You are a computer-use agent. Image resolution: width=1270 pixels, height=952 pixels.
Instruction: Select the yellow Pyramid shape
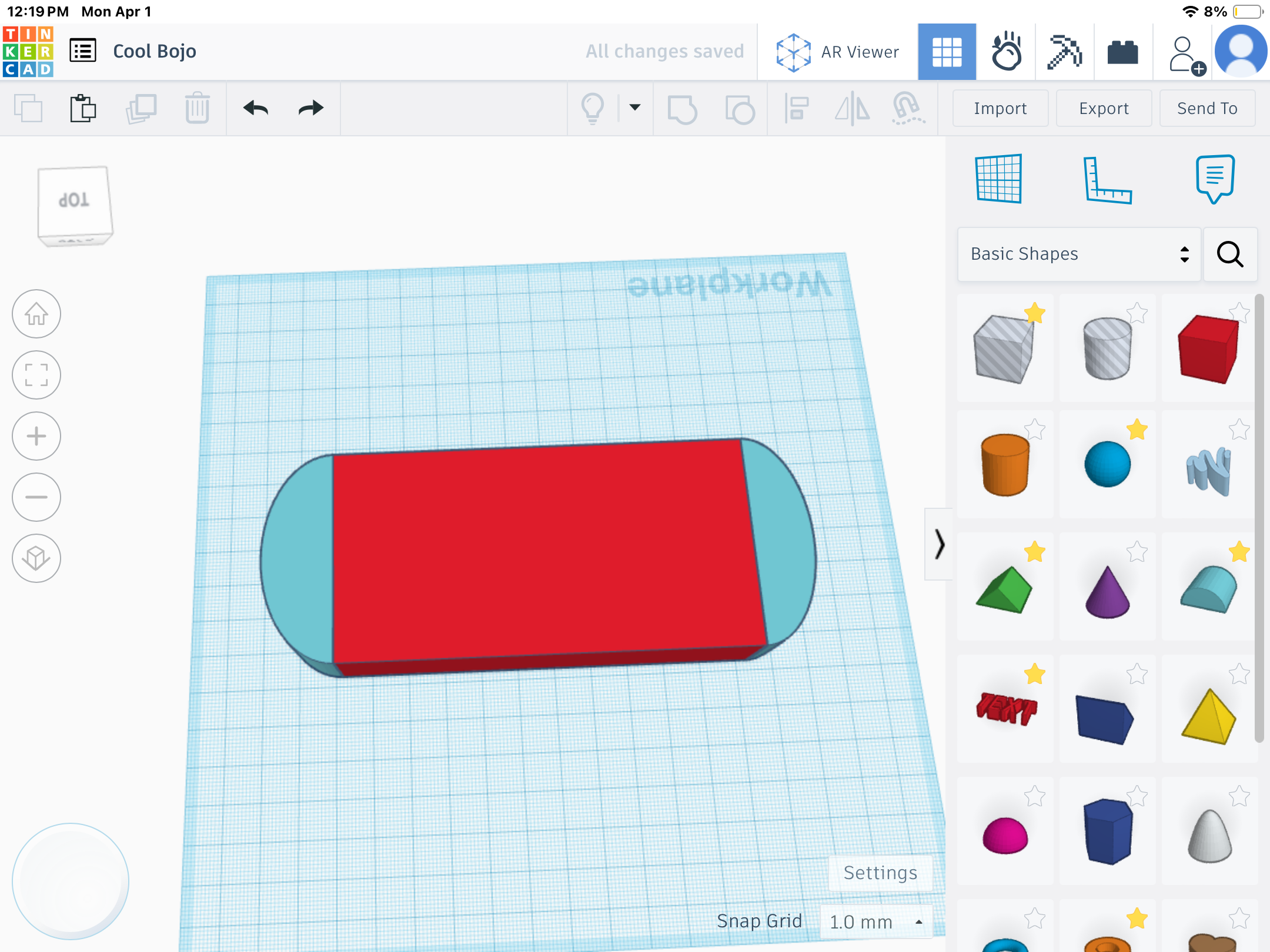click(1208, 717)
